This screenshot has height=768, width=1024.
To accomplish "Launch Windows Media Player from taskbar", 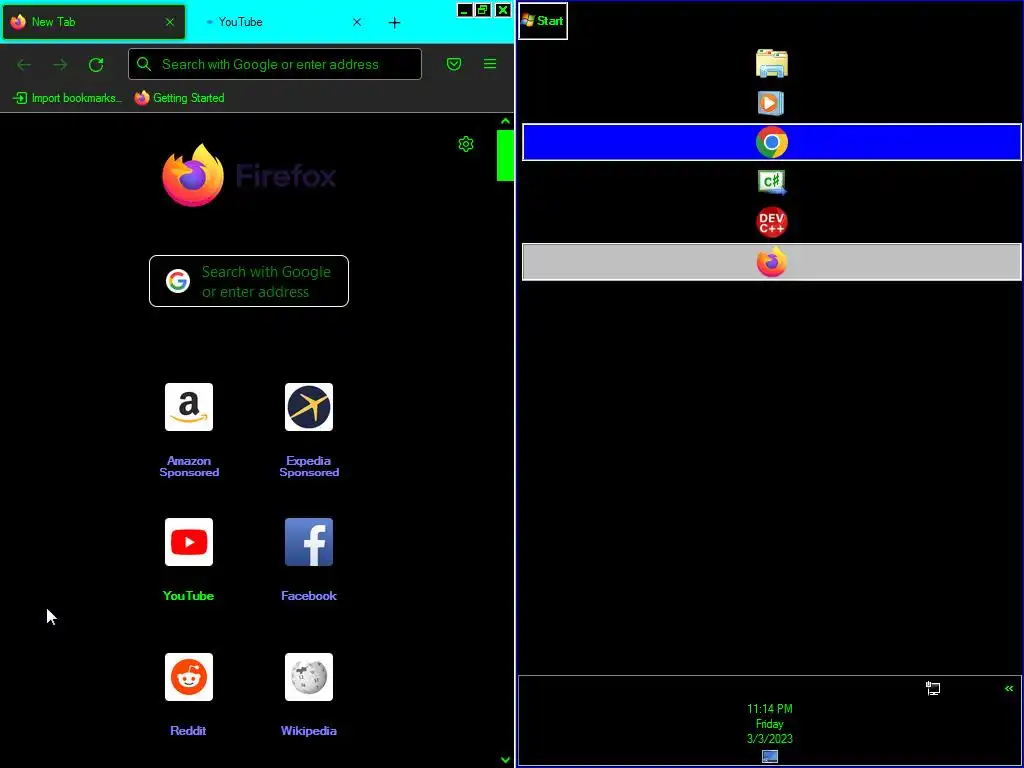I will [771, 103].
